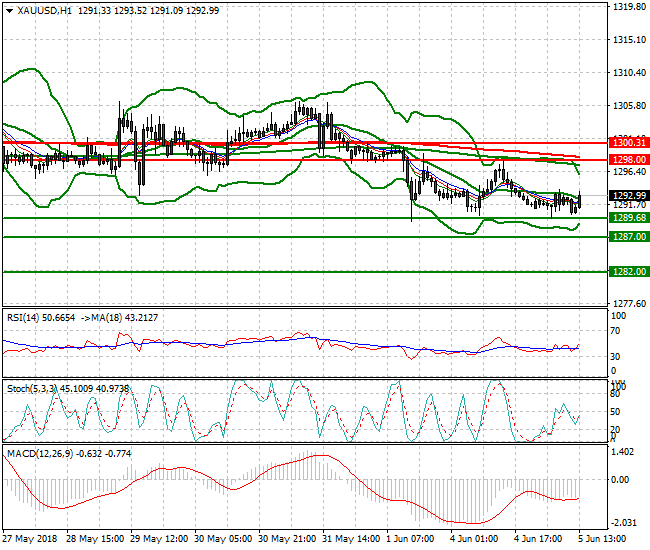Click the current price 1292.99 tag
The image size is (650, 550).
[x=624, y=195]
